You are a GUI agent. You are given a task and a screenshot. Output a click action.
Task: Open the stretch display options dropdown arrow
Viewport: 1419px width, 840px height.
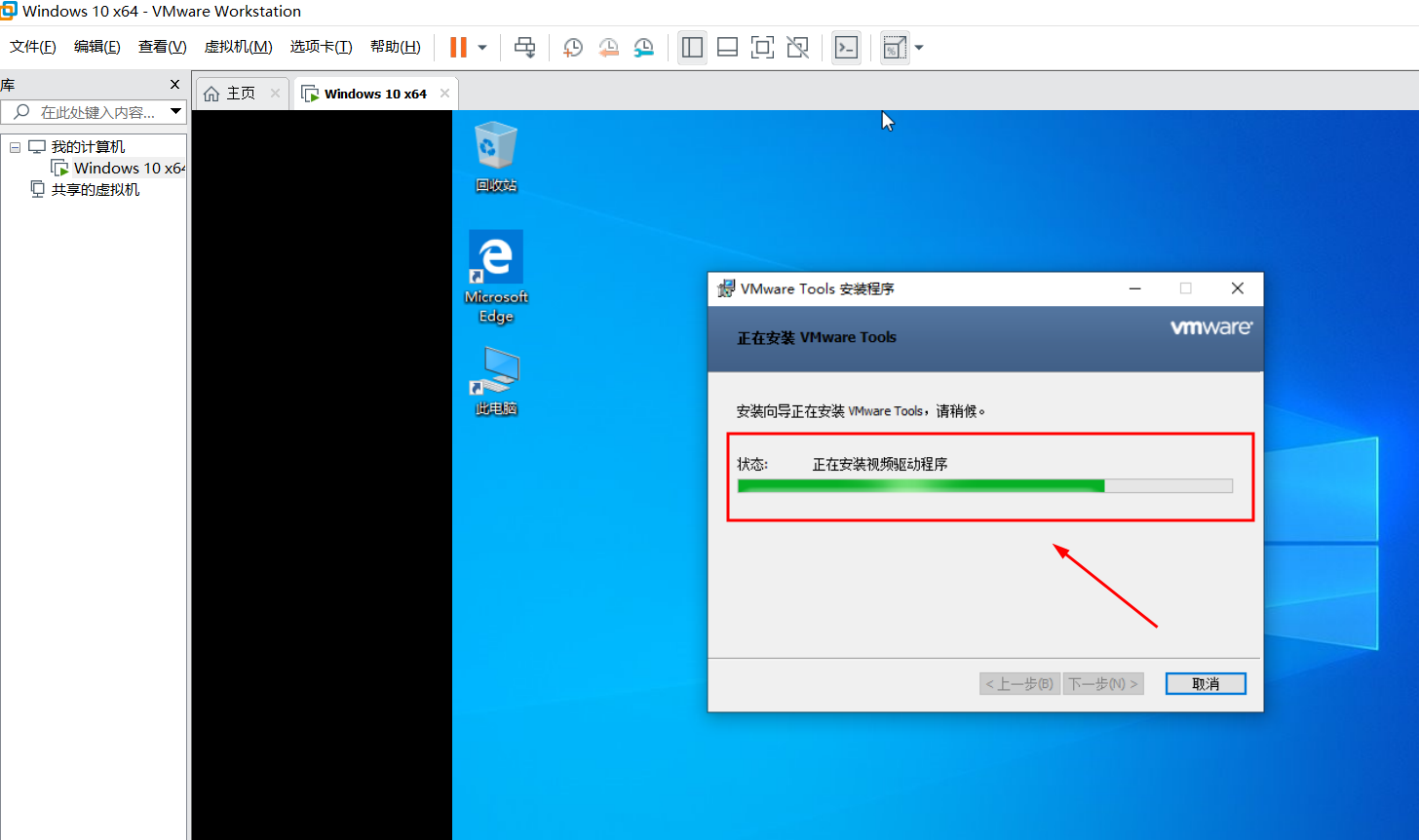918,47
